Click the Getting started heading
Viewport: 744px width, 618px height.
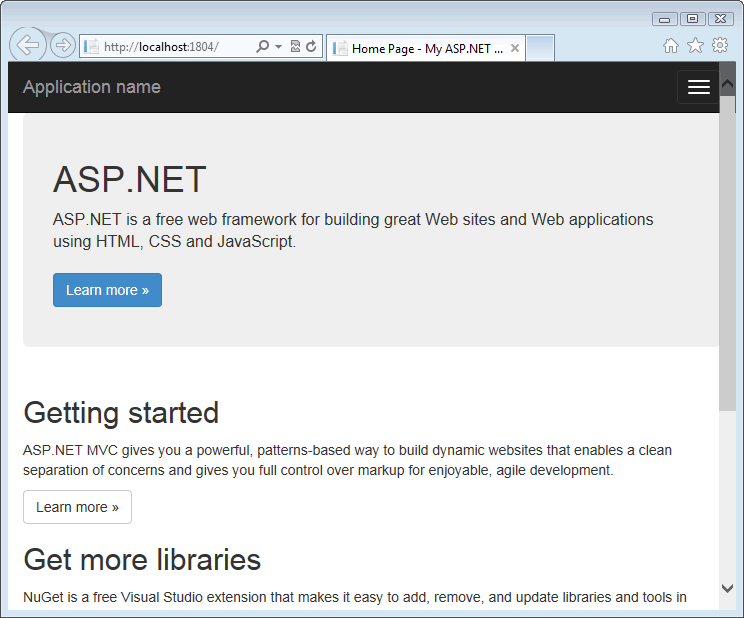[x=121, y=412]
